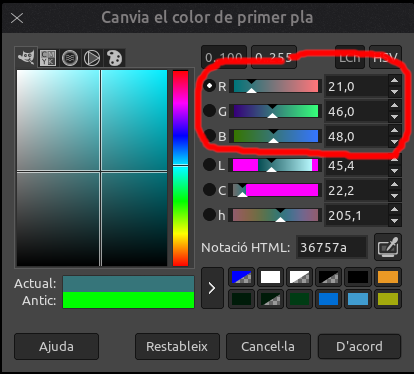Image resolution: width=414 pixels, height=374 pixels.
Task: Click the Chroma C slider
Action: (x=276, y=190)
